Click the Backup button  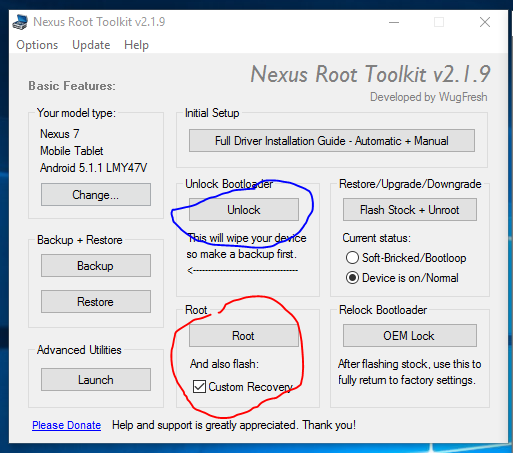pyautogui.click(x=96, y=266)
